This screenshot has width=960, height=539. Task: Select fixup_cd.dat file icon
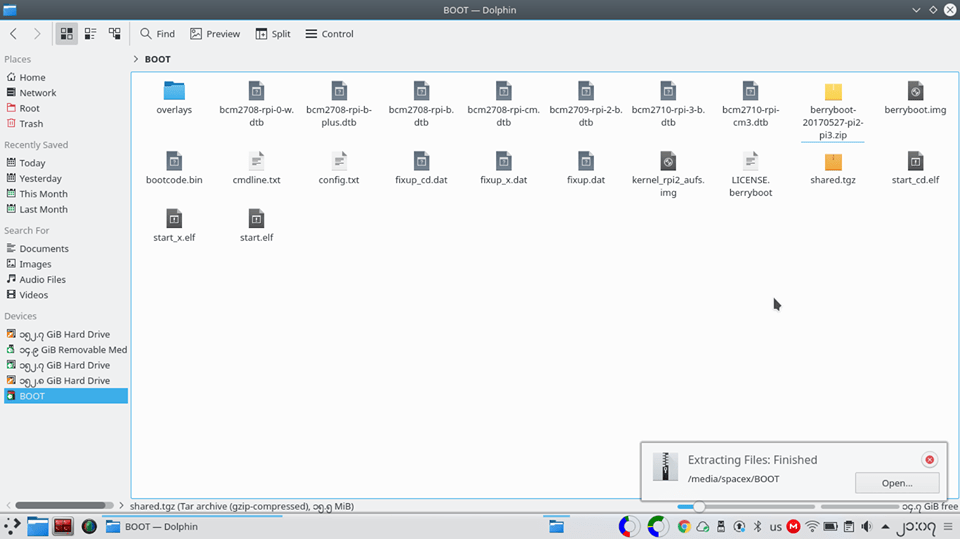pyautogui.click(x=421, y=161)
